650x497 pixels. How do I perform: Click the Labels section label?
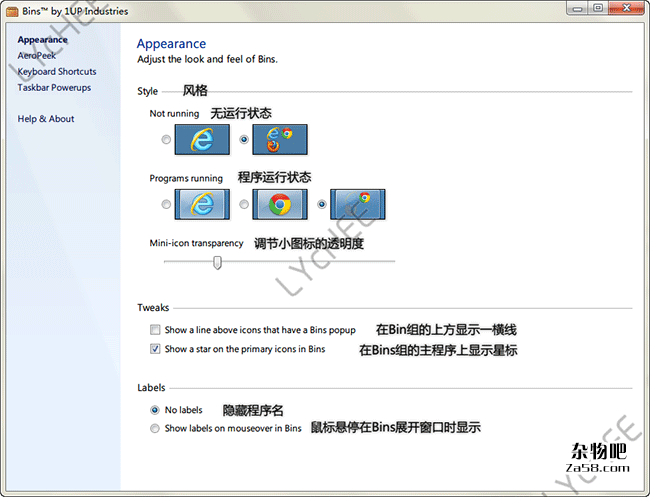point(151,388)
